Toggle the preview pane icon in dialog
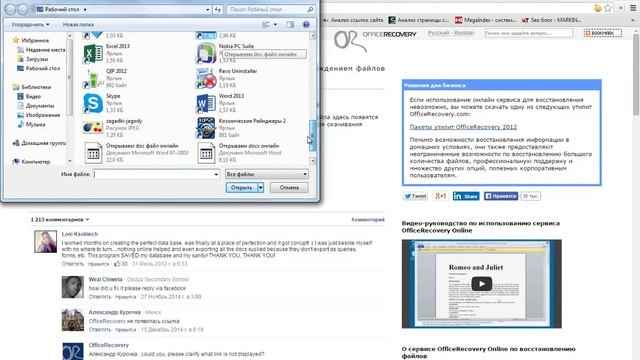640x360 pixels. click(x=290, y=24)
